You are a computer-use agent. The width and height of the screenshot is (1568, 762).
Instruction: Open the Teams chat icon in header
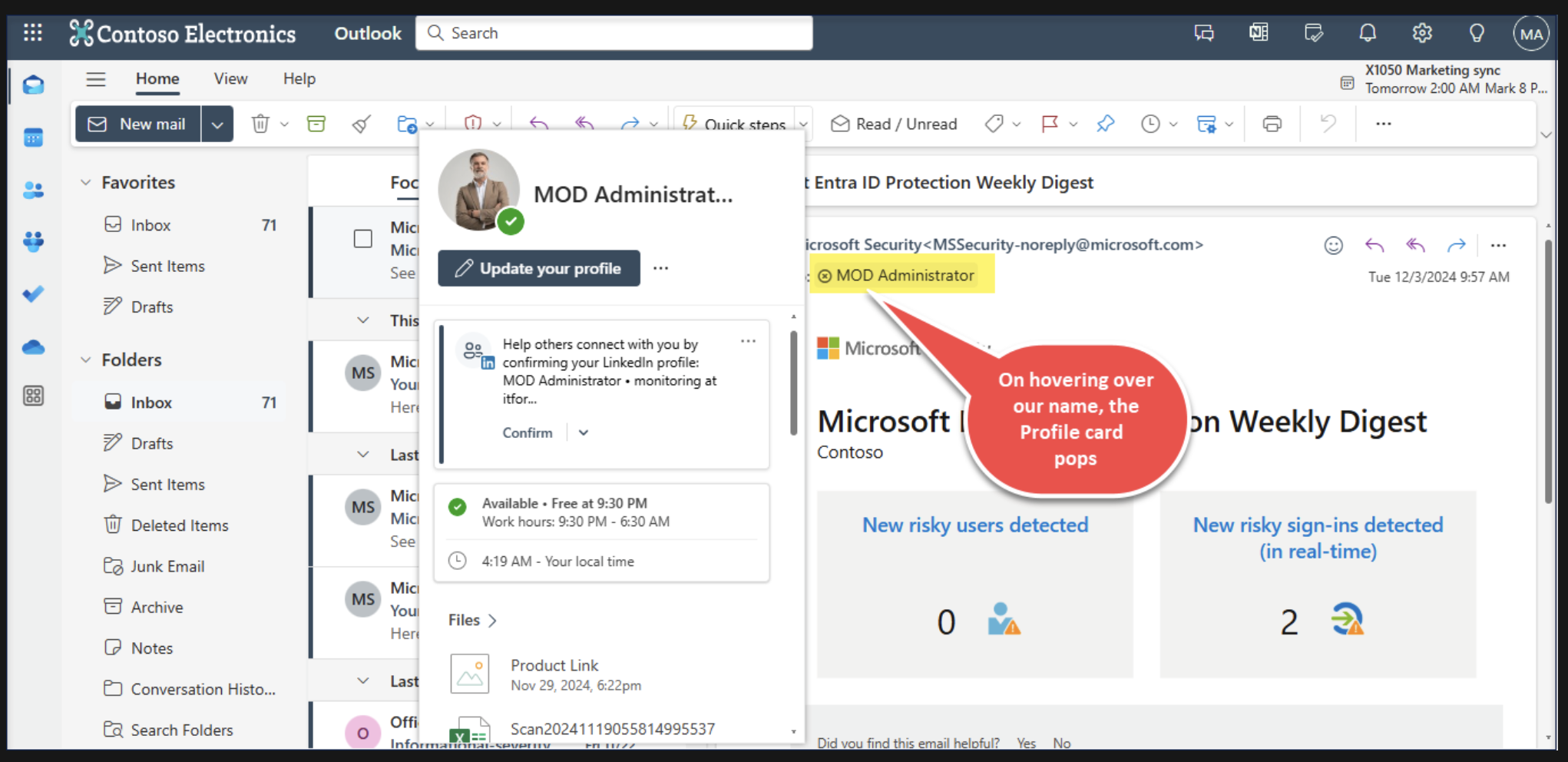(1204, 33)
